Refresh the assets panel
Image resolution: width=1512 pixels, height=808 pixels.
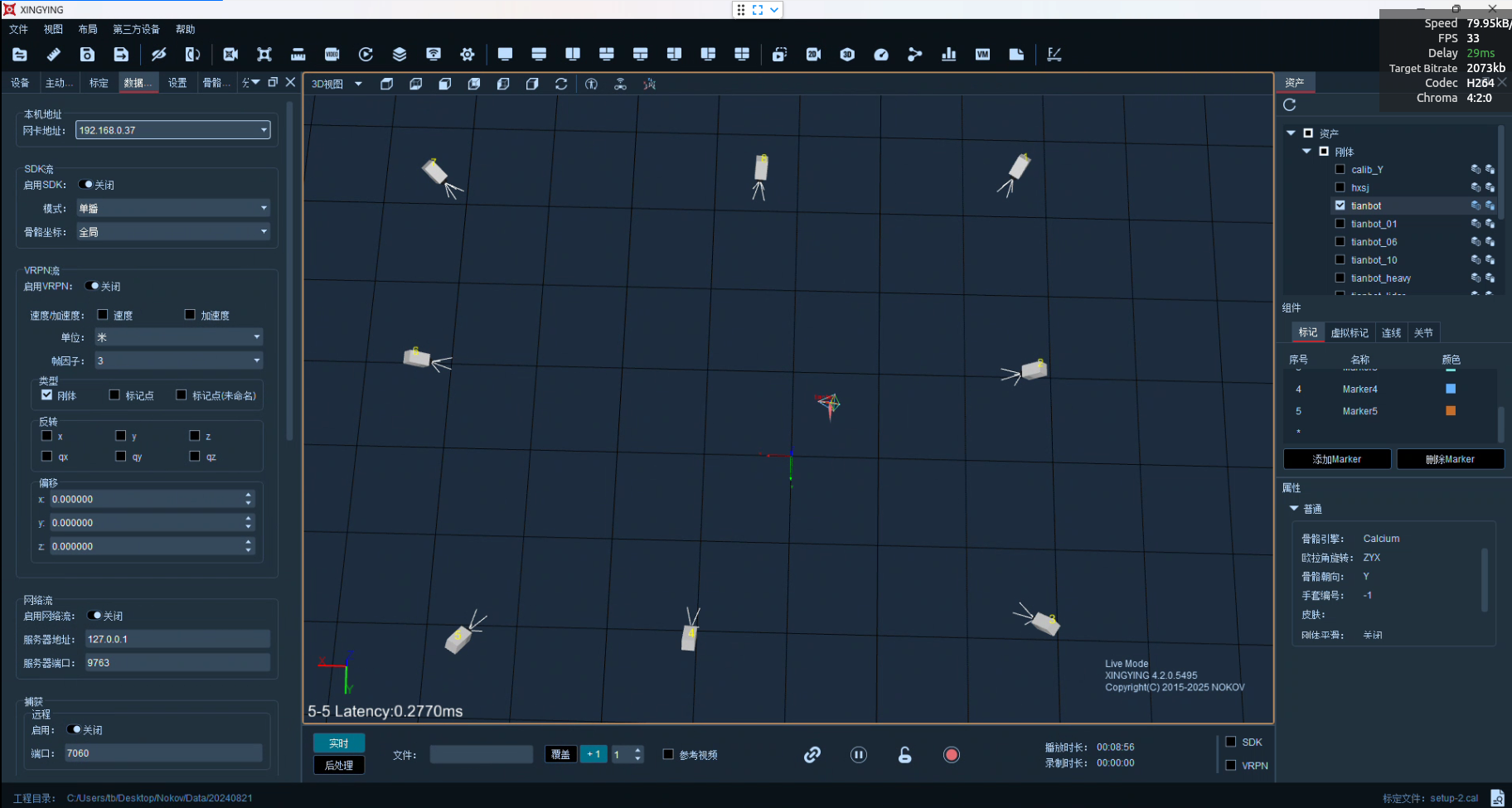(x=1289, y=104)
